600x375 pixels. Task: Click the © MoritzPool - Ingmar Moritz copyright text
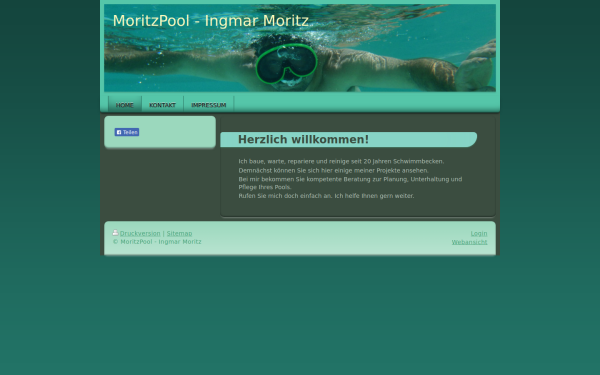(157, 242)
